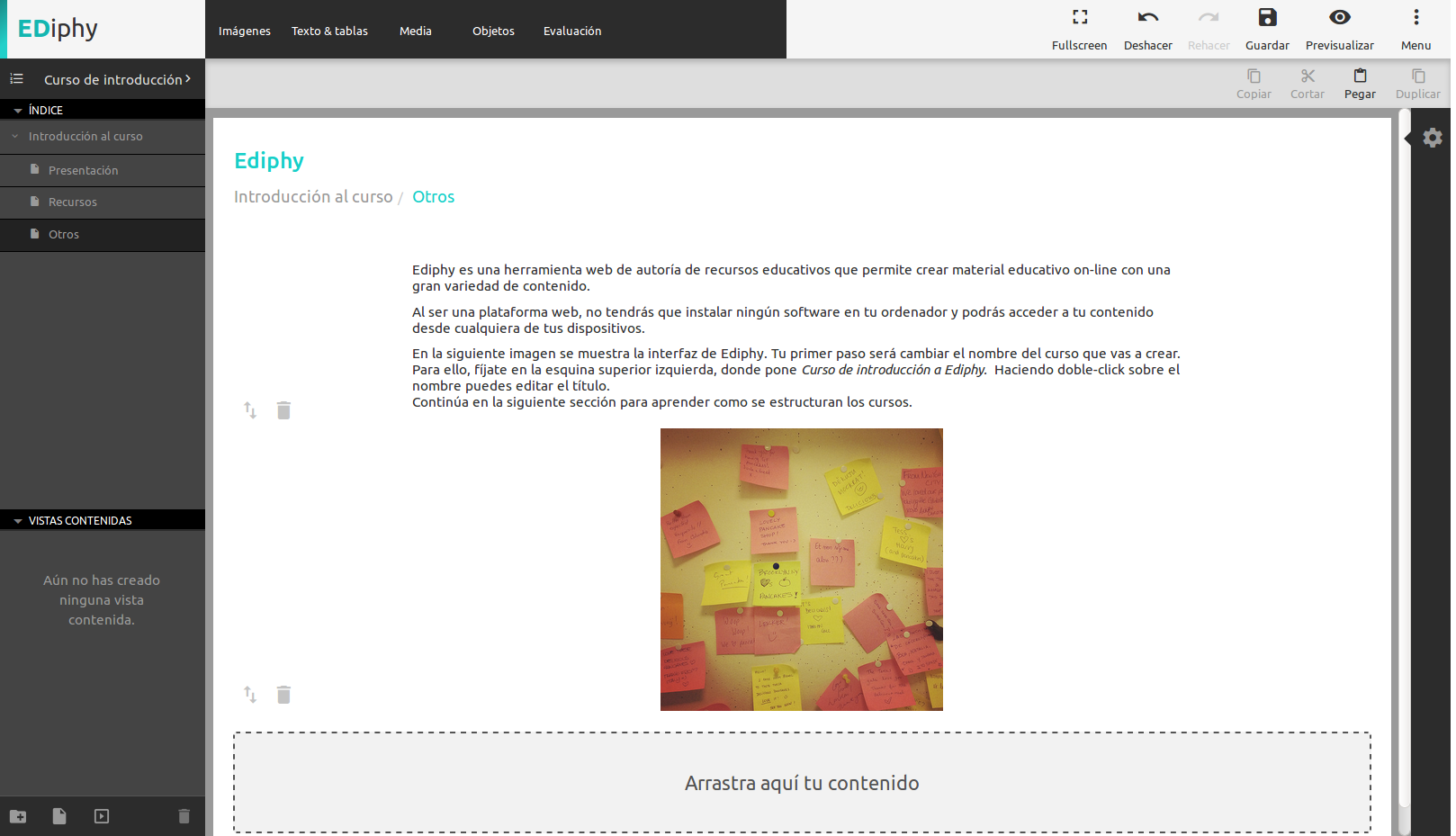Click the reorder arrows beside the image box
Image resolution: width=1456 pixels, height=836 pixels.
[x=250, y=695]
